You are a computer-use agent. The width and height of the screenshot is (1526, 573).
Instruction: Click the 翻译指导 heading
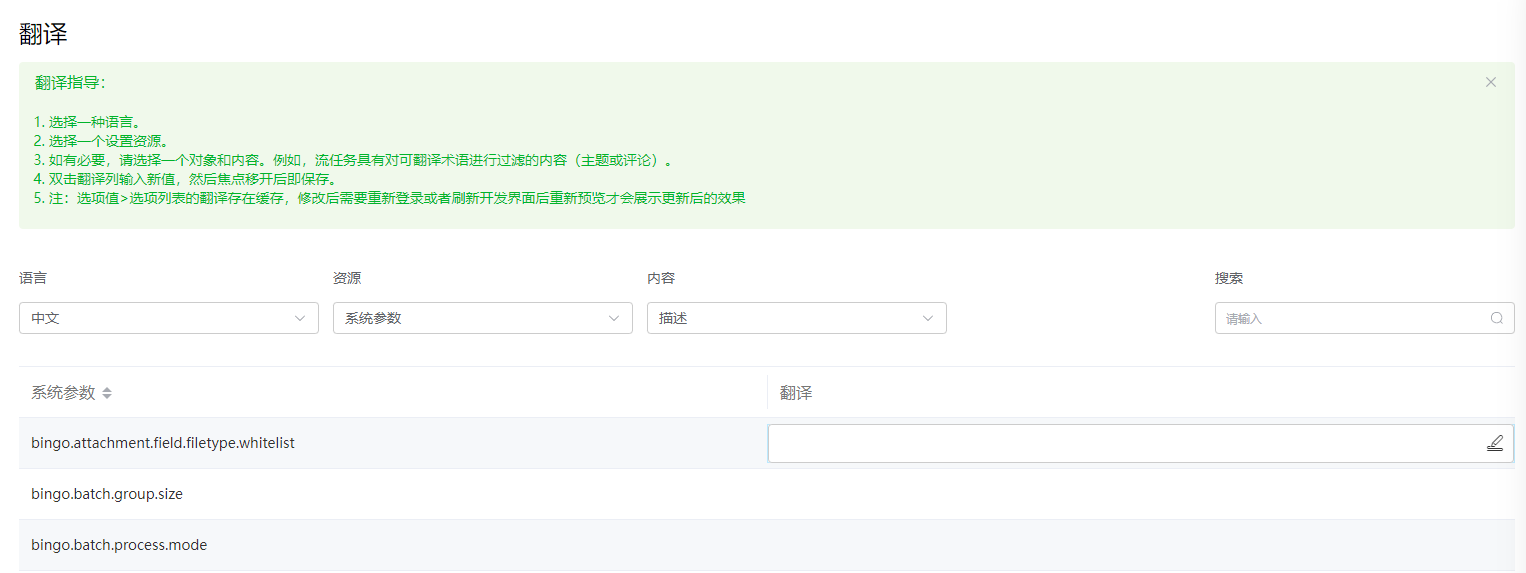pyautogui.click(x=70, y=82)
